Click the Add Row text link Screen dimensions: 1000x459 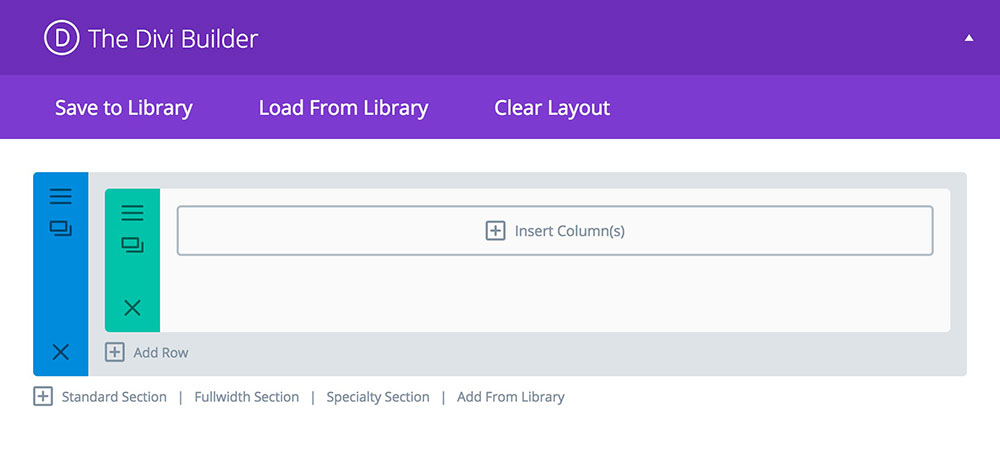(x=160, y=353)
